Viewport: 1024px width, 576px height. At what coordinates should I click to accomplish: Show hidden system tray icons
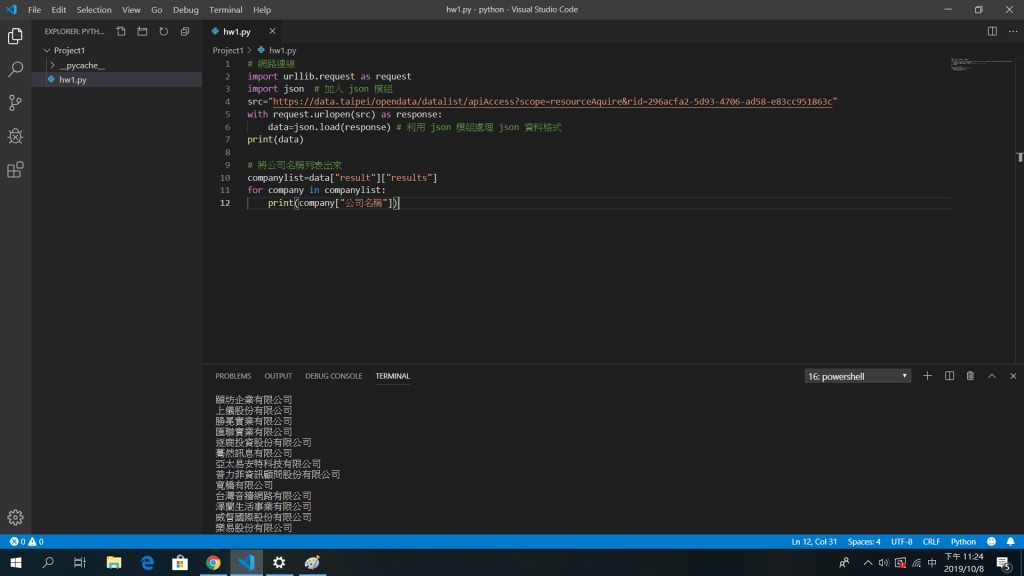point(868,562)
